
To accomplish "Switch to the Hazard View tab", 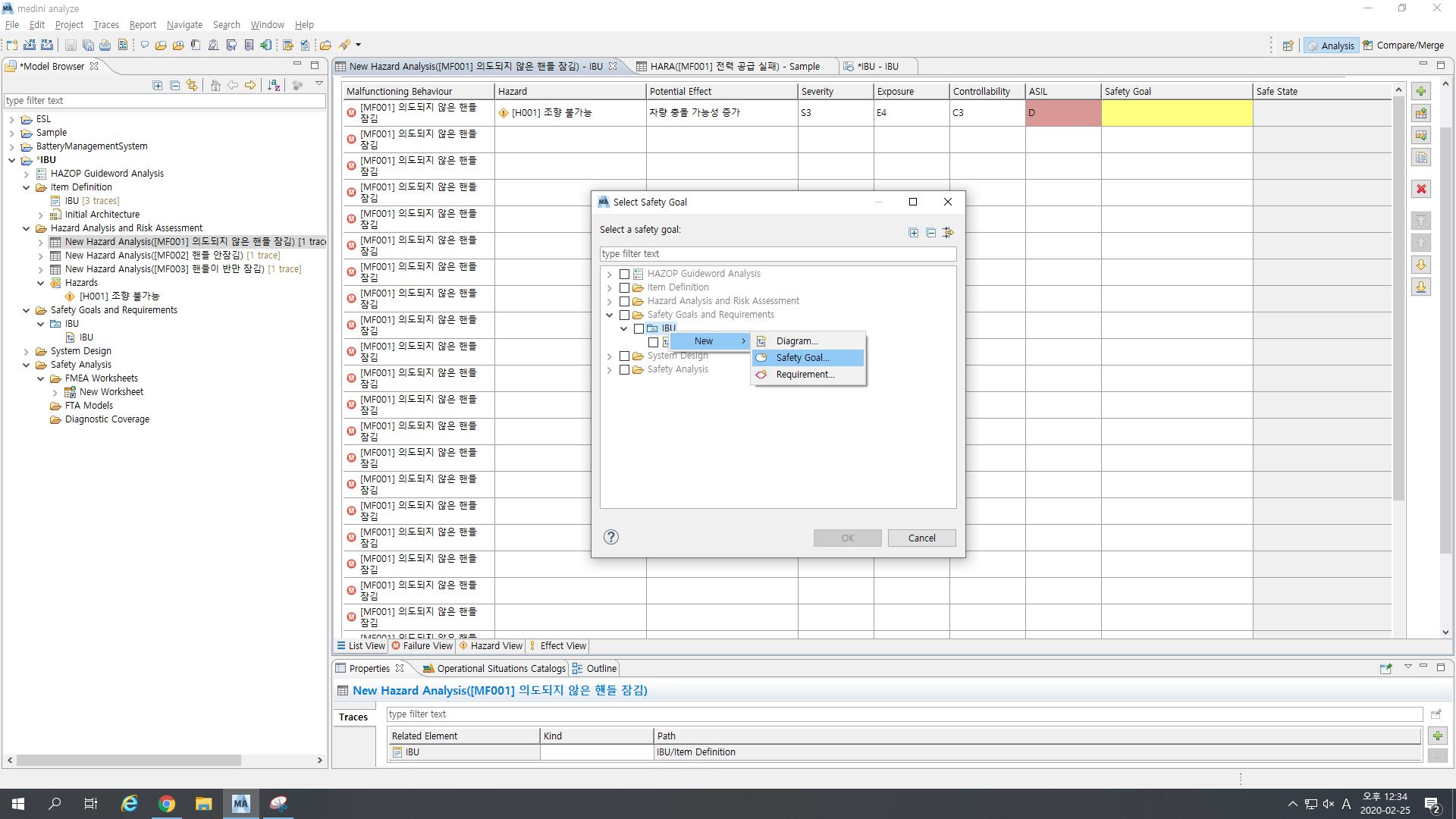I will coord(491,646).
